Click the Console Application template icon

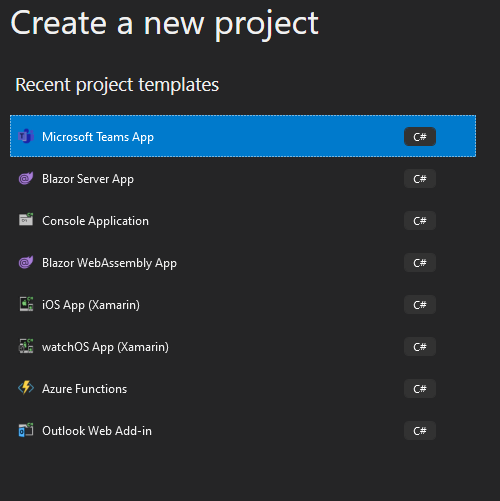click(x=26, y=220)
